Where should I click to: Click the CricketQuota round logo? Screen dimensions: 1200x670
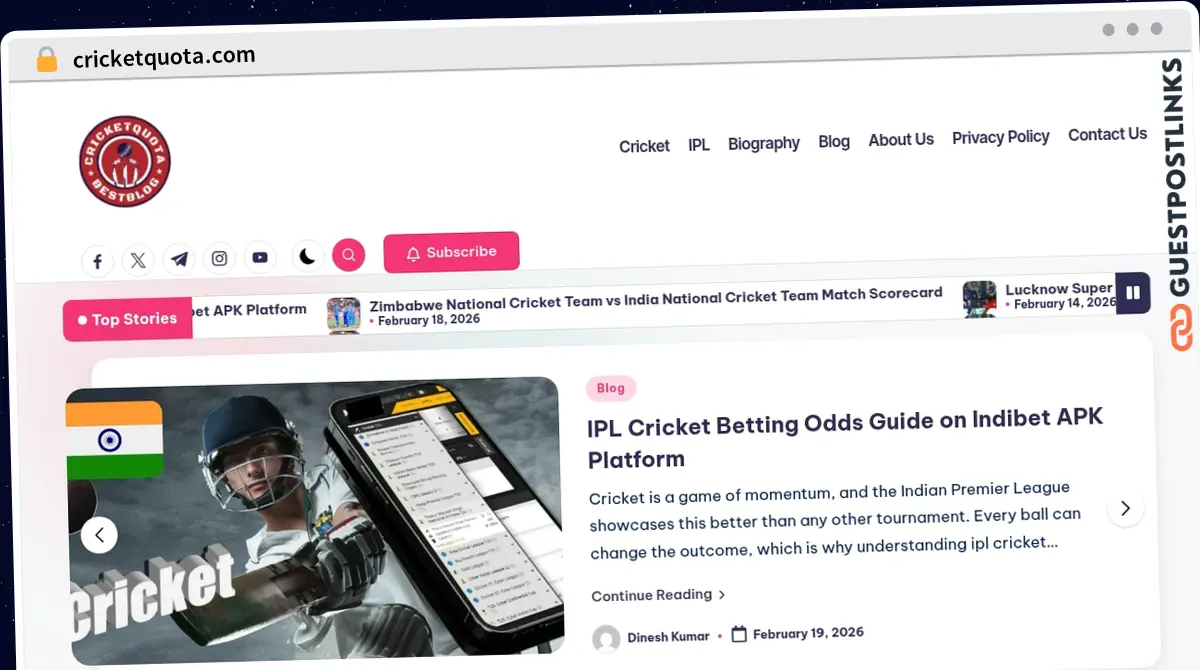point(125,162)
